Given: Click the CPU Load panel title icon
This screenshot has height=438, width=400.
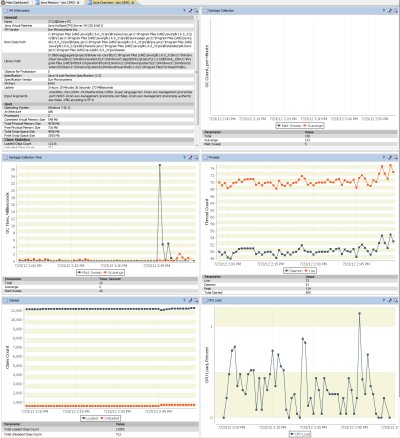Looking at the screenshot, I should pyautogui.click(x=205, y=300).
